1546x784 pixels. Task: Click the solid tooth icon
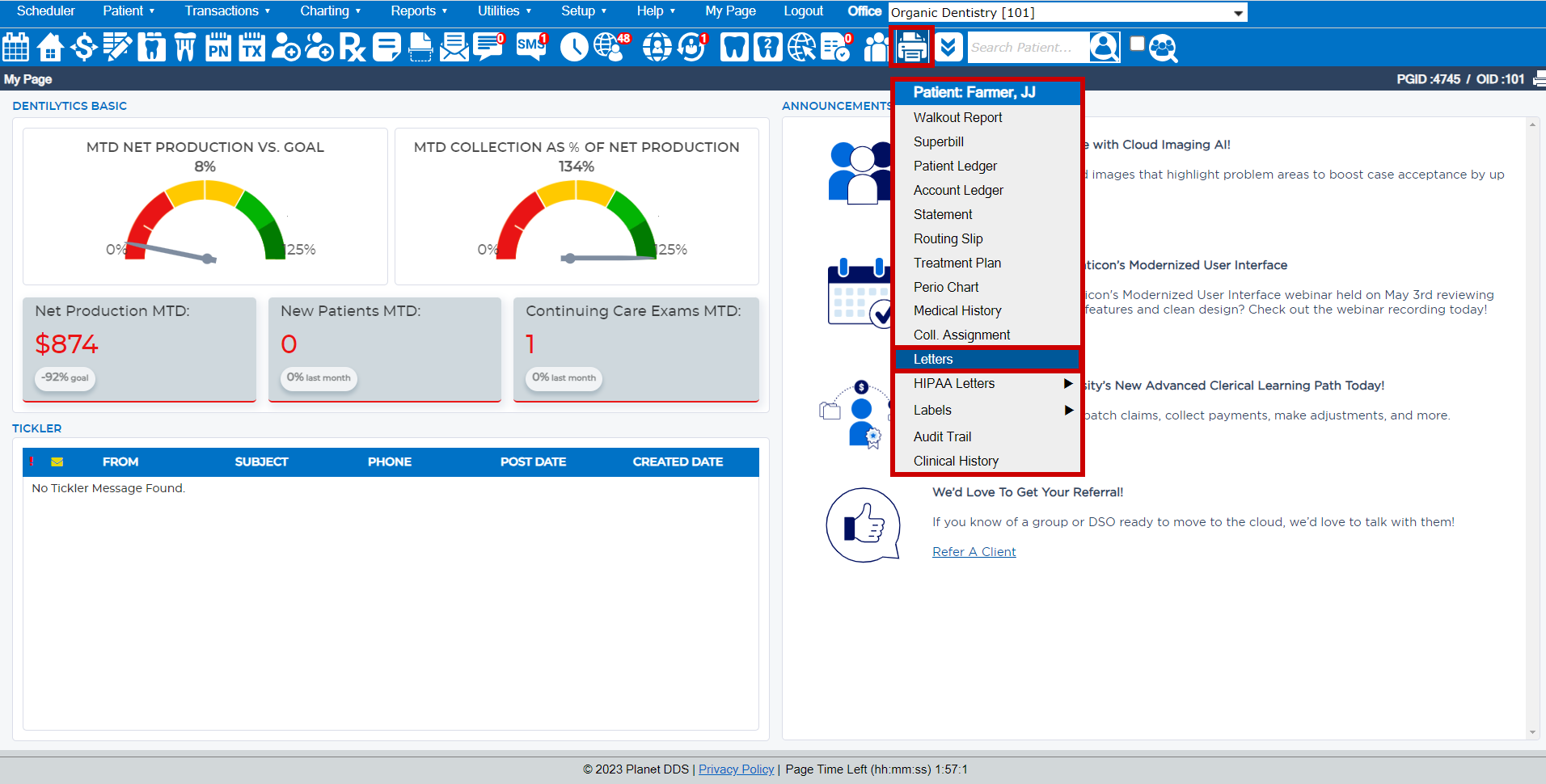point(734,47)
